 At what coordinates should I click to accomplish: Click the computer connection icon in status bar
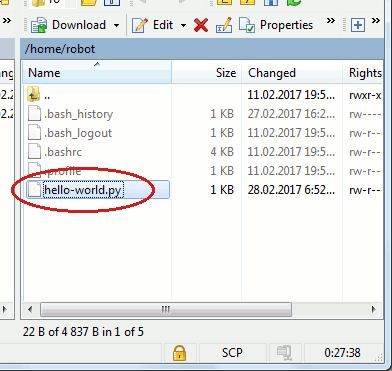click(284, 353)
